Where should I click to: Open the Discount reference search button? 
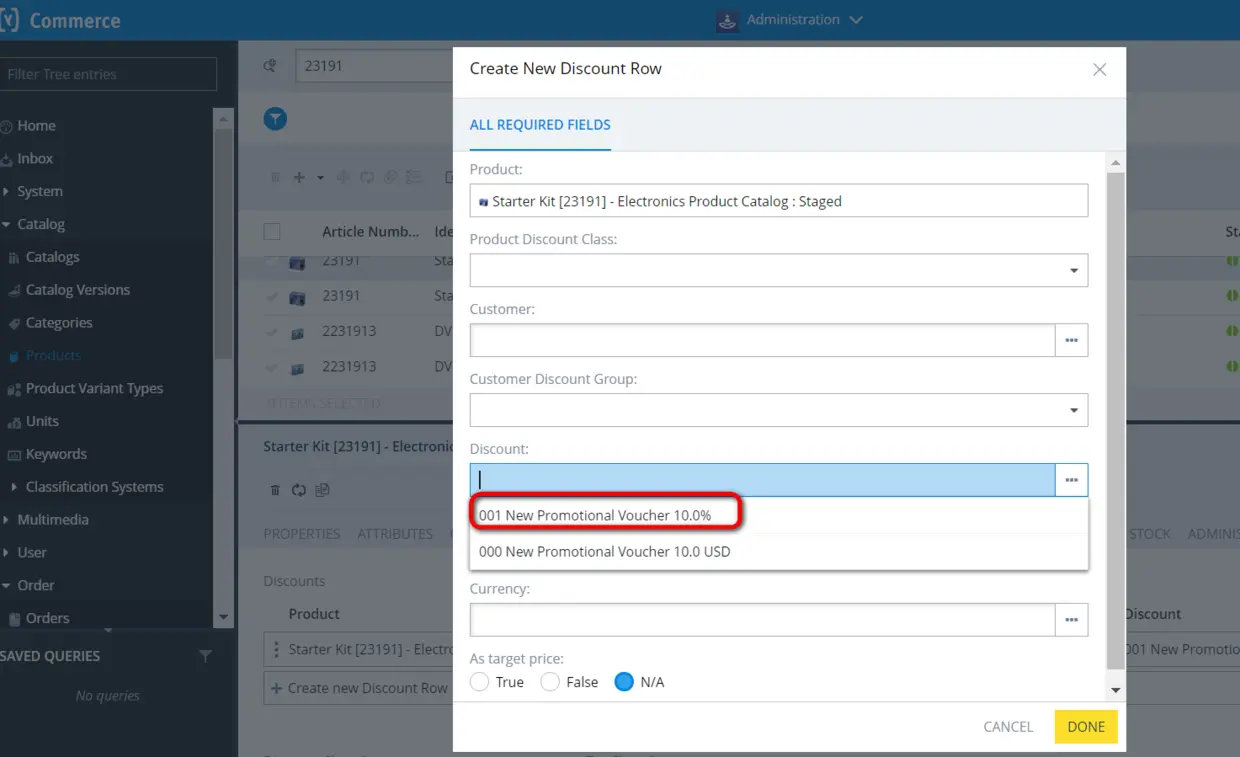click(x=1072, y=480)
